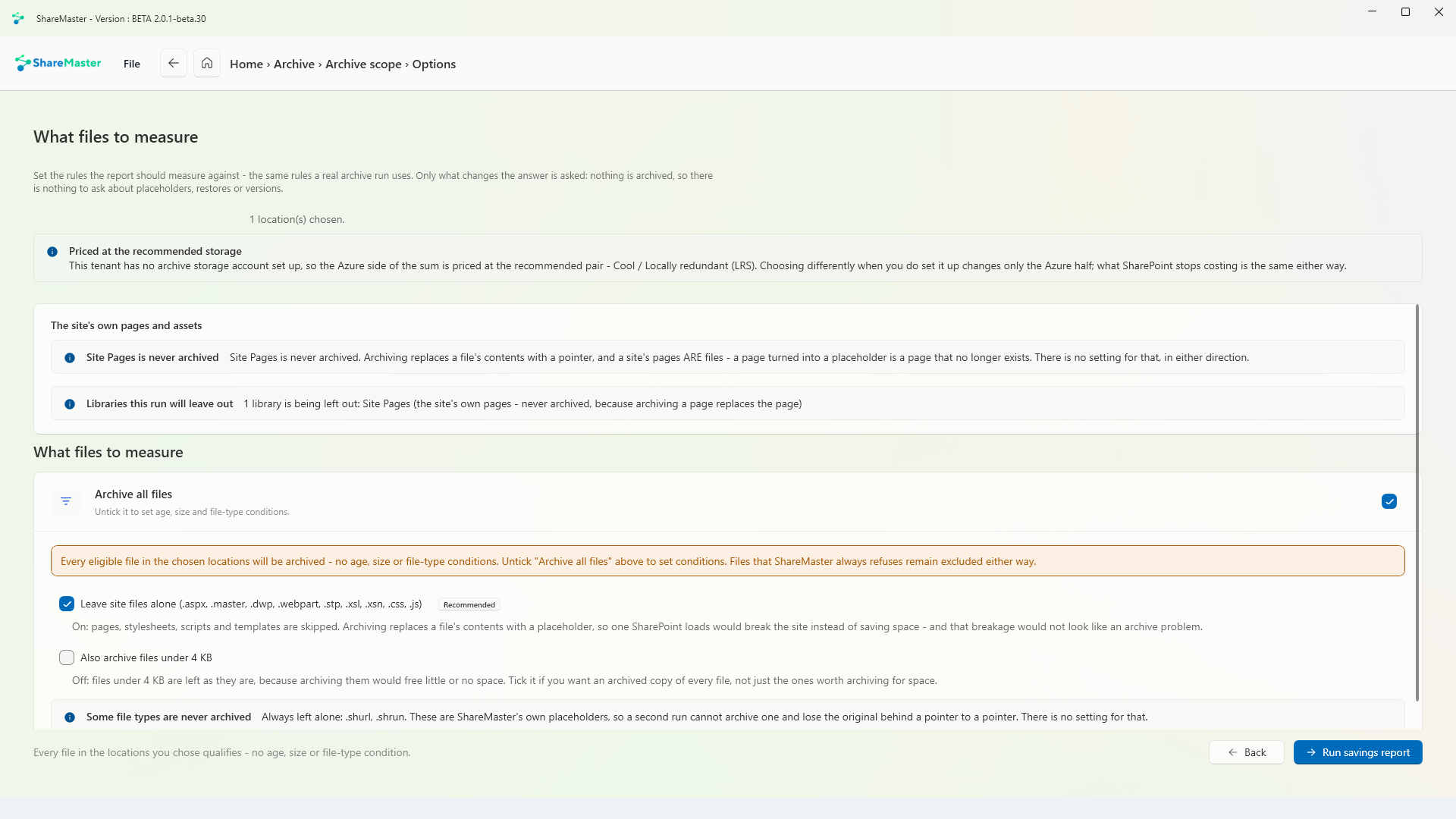Click the ShareMaster logo
1456x819 pixels.
(x=58, y=63)
